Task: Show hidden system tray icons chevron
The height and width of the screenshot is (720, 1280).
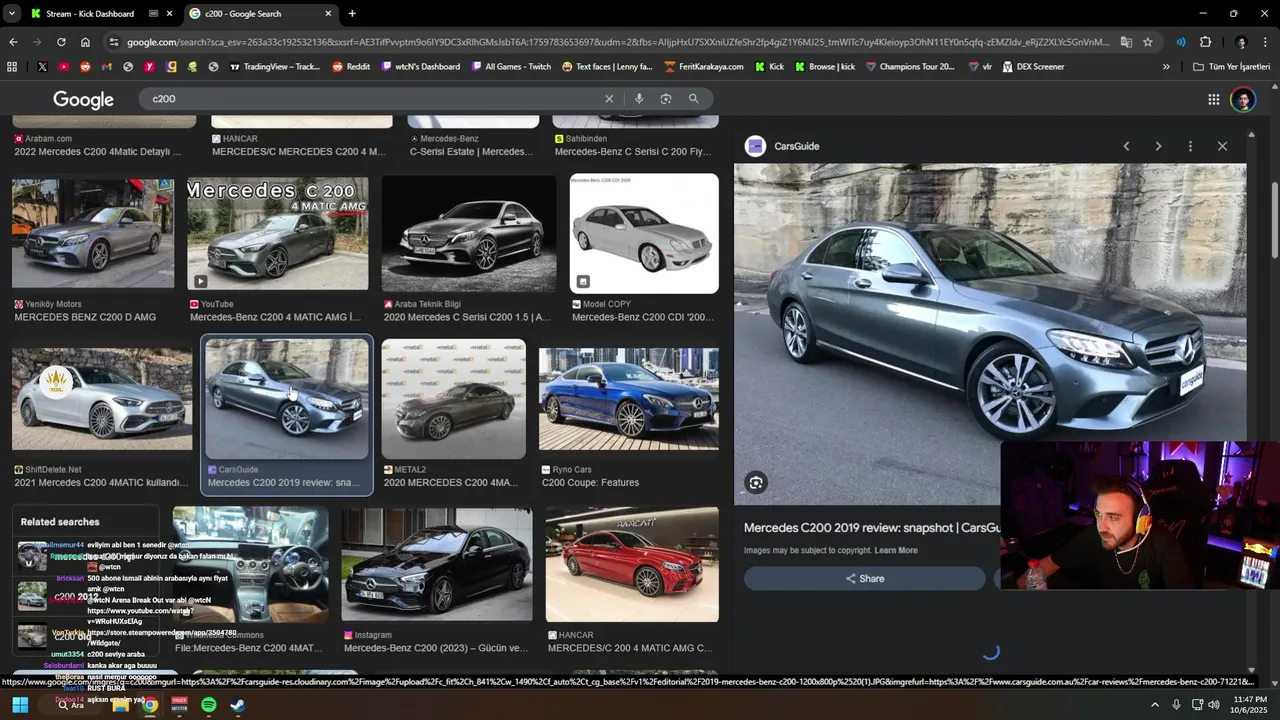Action: coord(1155,705)
